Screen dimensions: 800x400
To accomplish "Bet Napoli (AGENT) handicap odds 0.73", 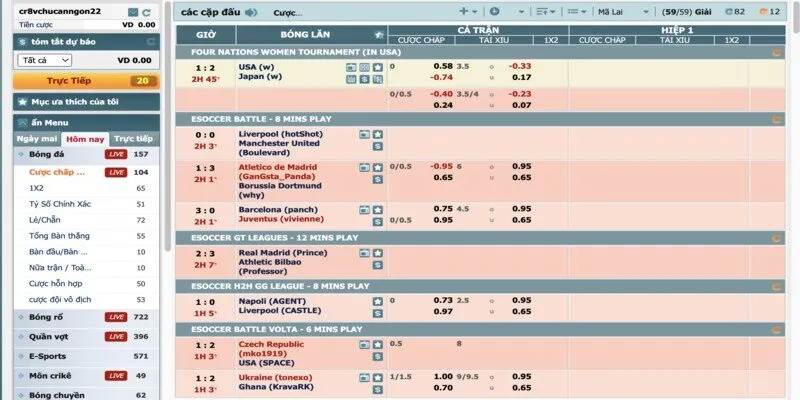I will click(443, 301).
